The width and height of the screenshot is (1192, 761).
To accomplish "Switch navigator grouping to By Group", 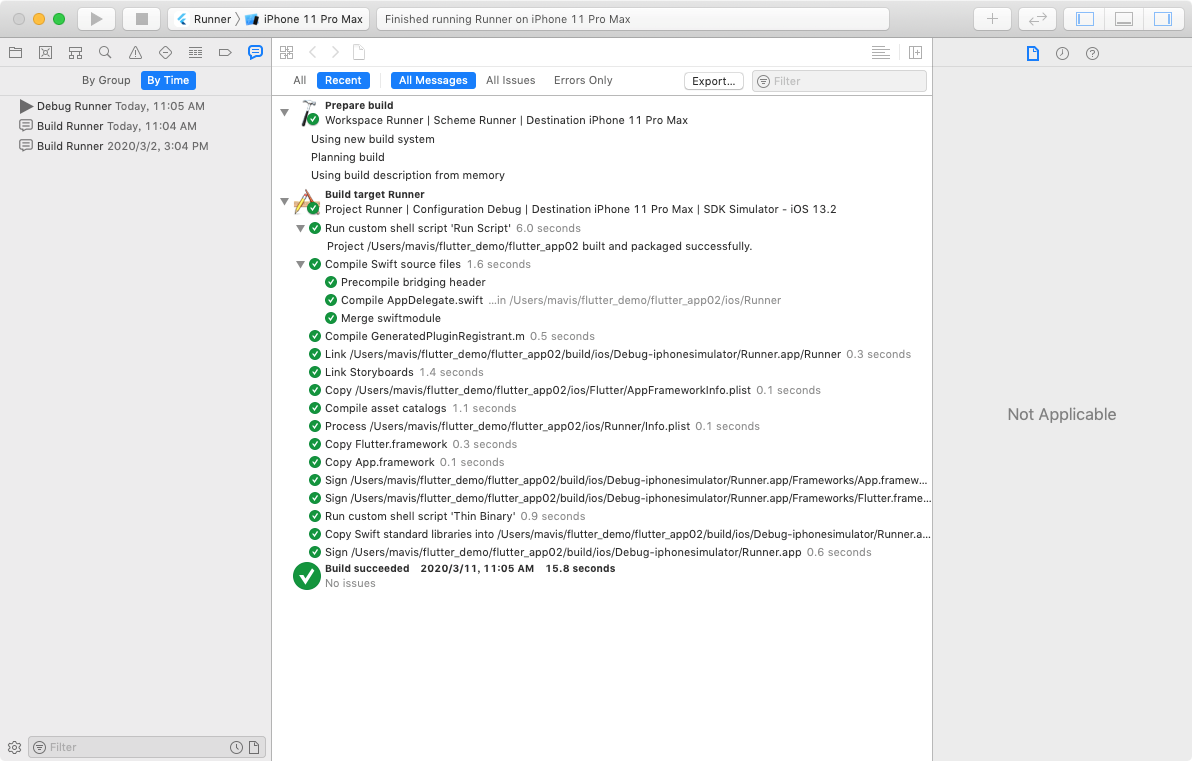I will click(x=106, y=81).
